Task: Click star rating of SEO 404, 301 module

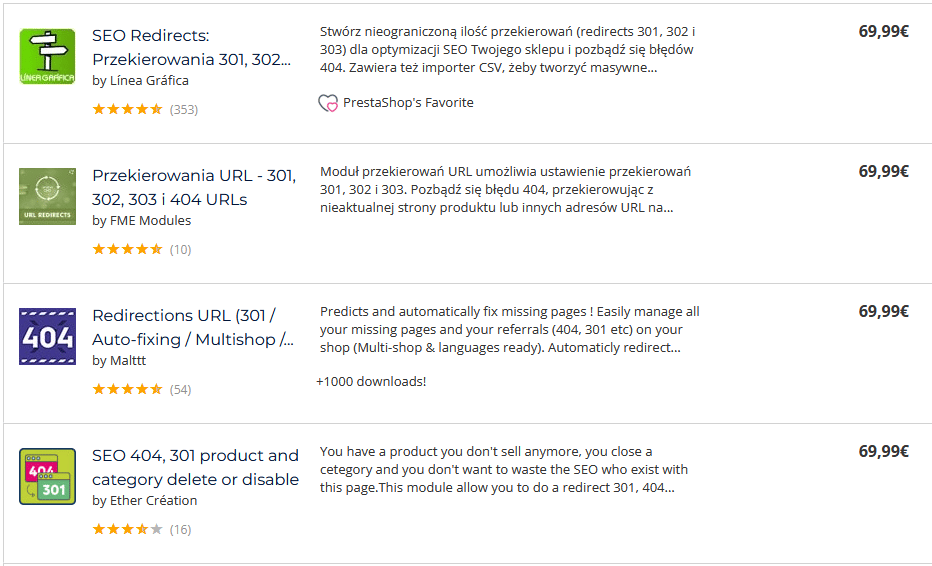Action: (127, 529)
